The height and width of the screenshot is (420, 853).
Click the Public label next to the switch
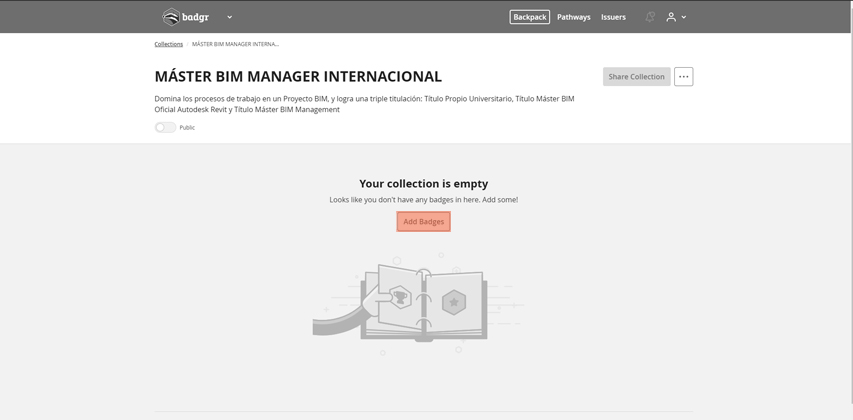coord(187,127)
